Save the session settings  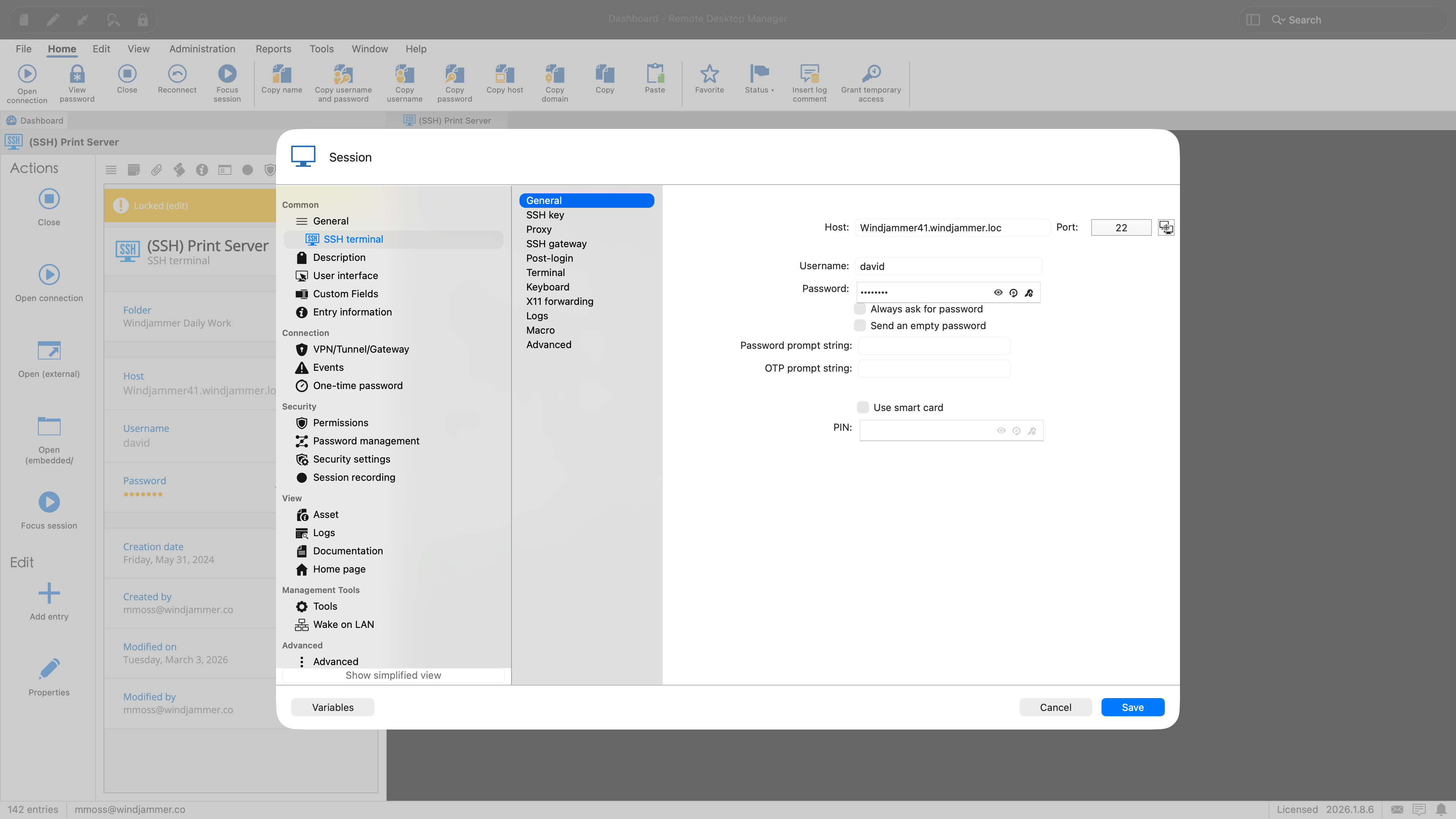[x=1132, y=707]
